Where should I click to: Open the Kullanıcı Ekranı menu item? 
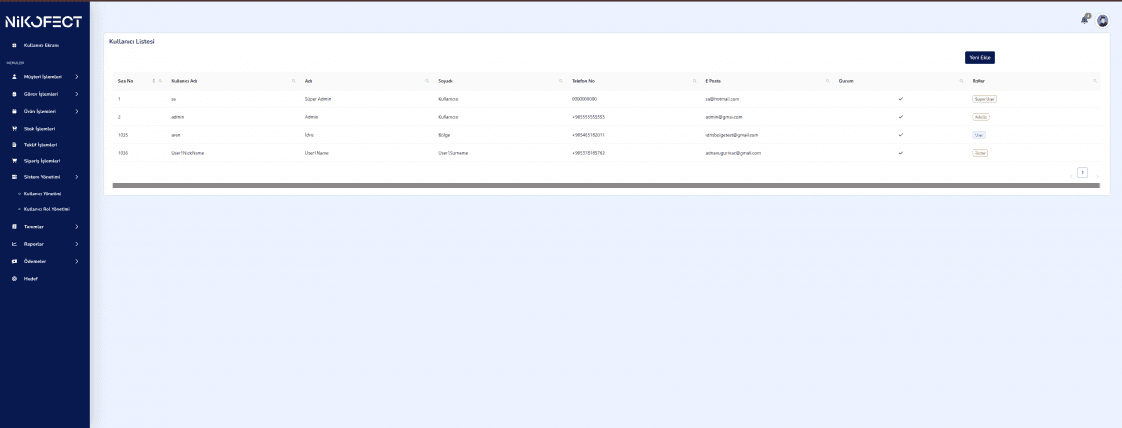pos(44,45)
